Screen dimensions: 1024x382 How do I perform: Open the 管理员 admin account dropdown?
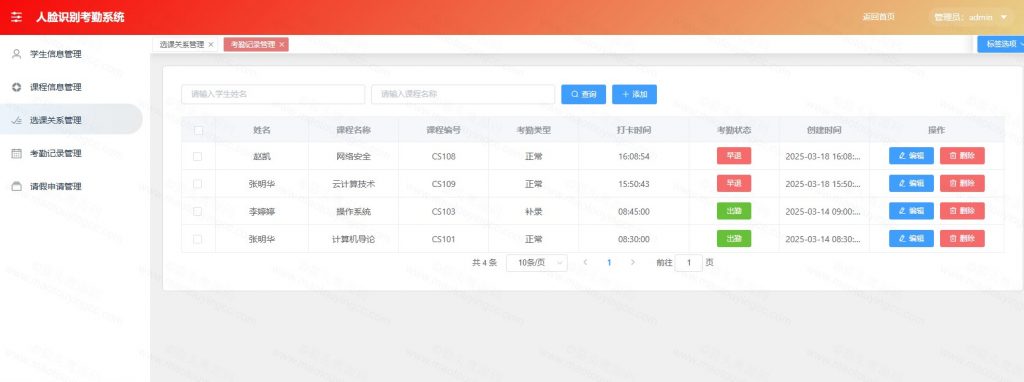click(x=970, y=18)
